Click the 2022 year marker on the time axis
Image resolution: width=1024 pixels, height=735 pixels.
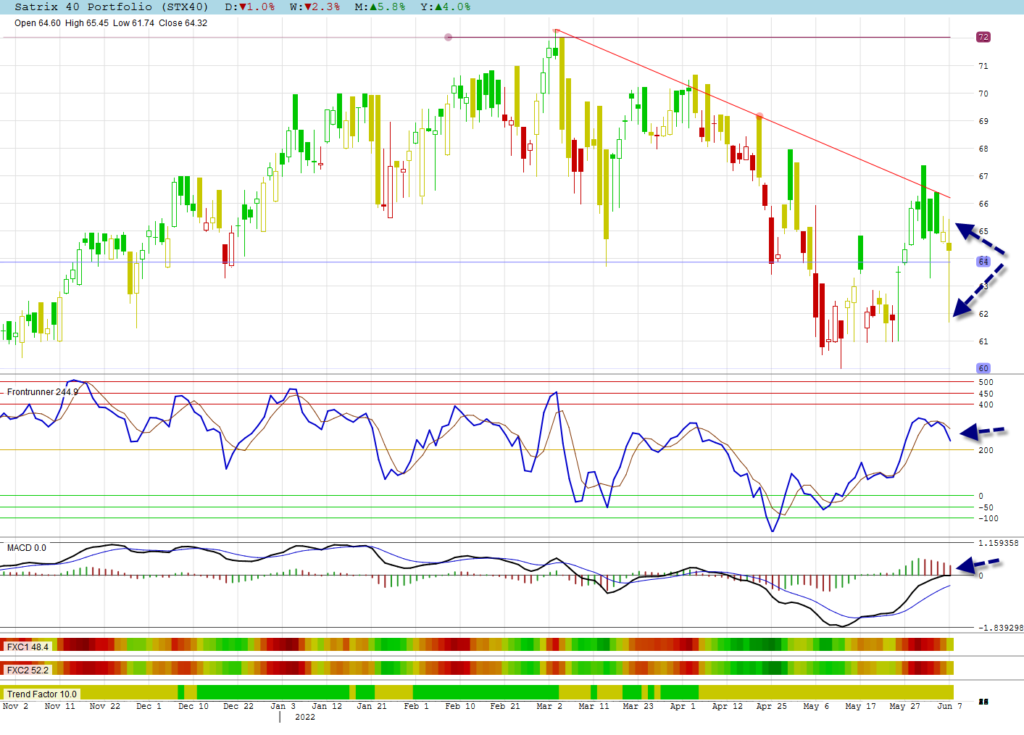coord(305,717)
